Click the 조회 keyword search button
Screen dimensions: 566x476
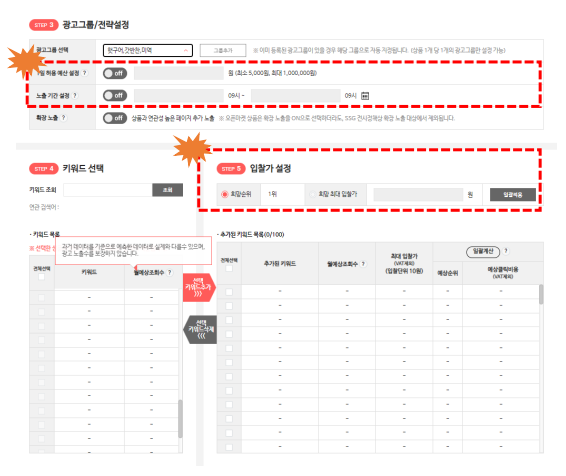click(167, 190)
